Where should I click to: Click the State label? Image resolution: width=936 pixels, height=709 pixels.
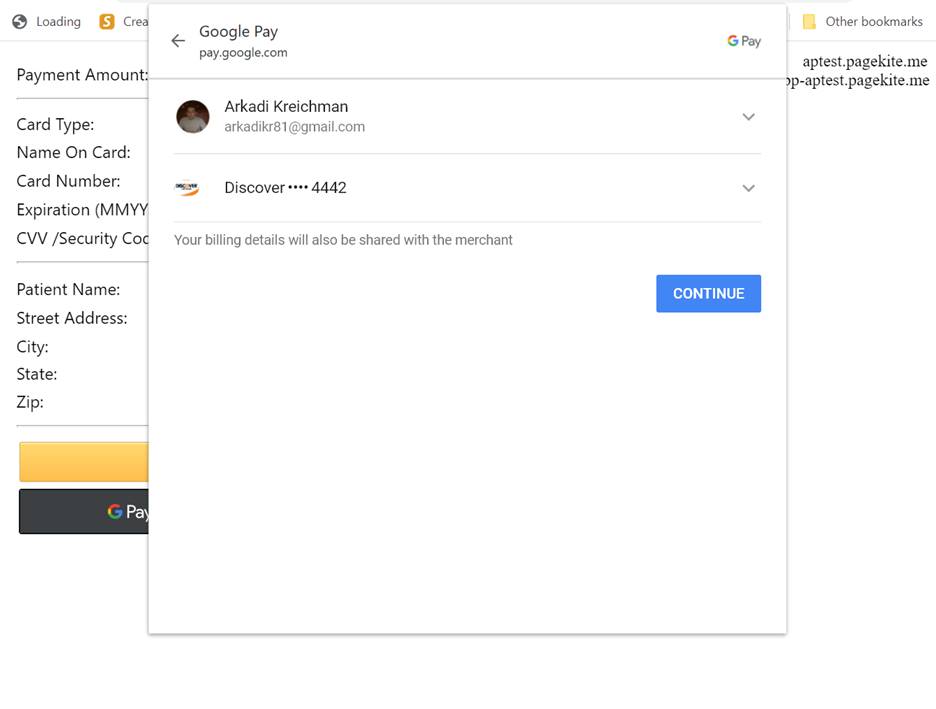pyautogui.click(x=36, y=374)
